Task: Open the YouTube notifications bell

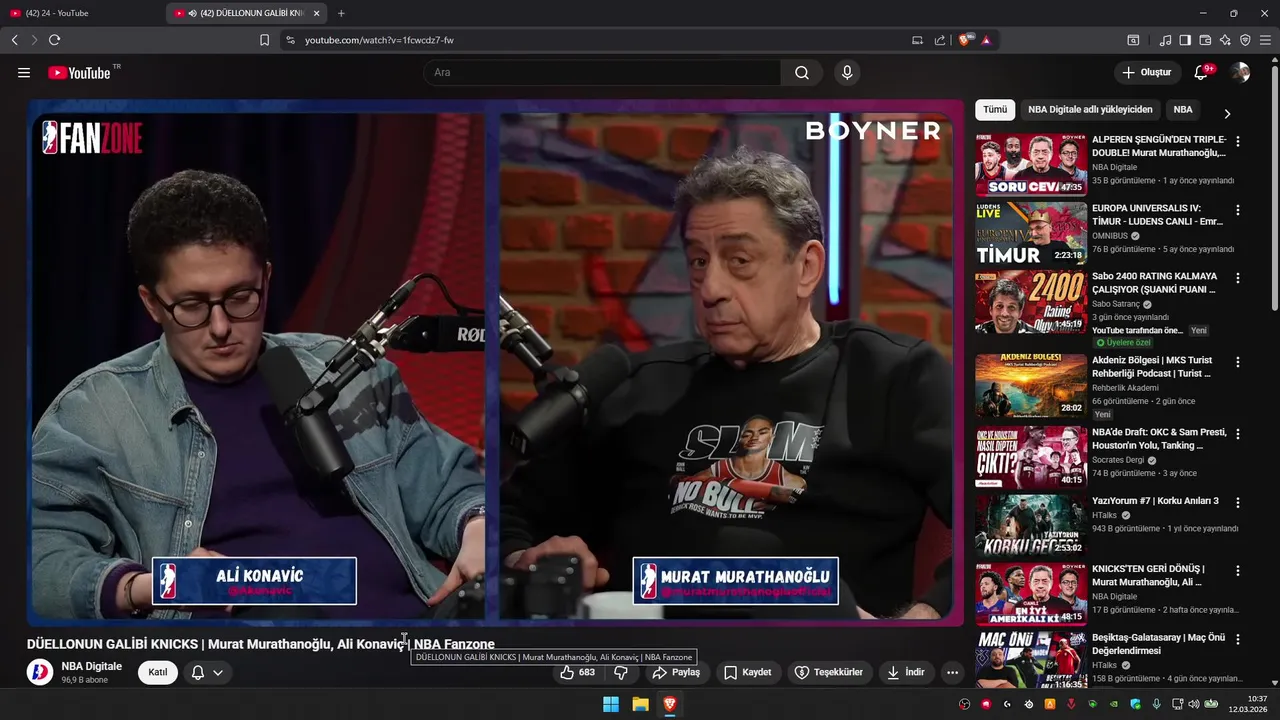Action: [x=1202, y=73]
